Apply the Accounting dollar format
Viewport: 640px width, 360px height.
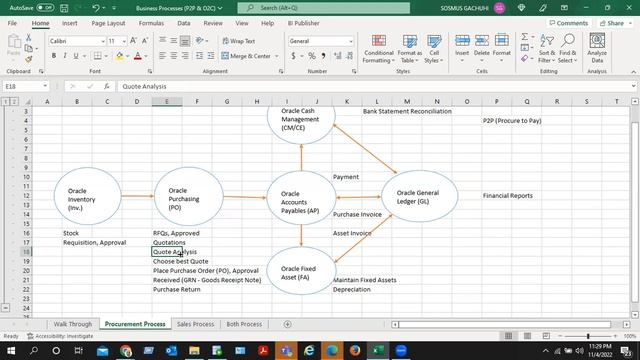293,56
